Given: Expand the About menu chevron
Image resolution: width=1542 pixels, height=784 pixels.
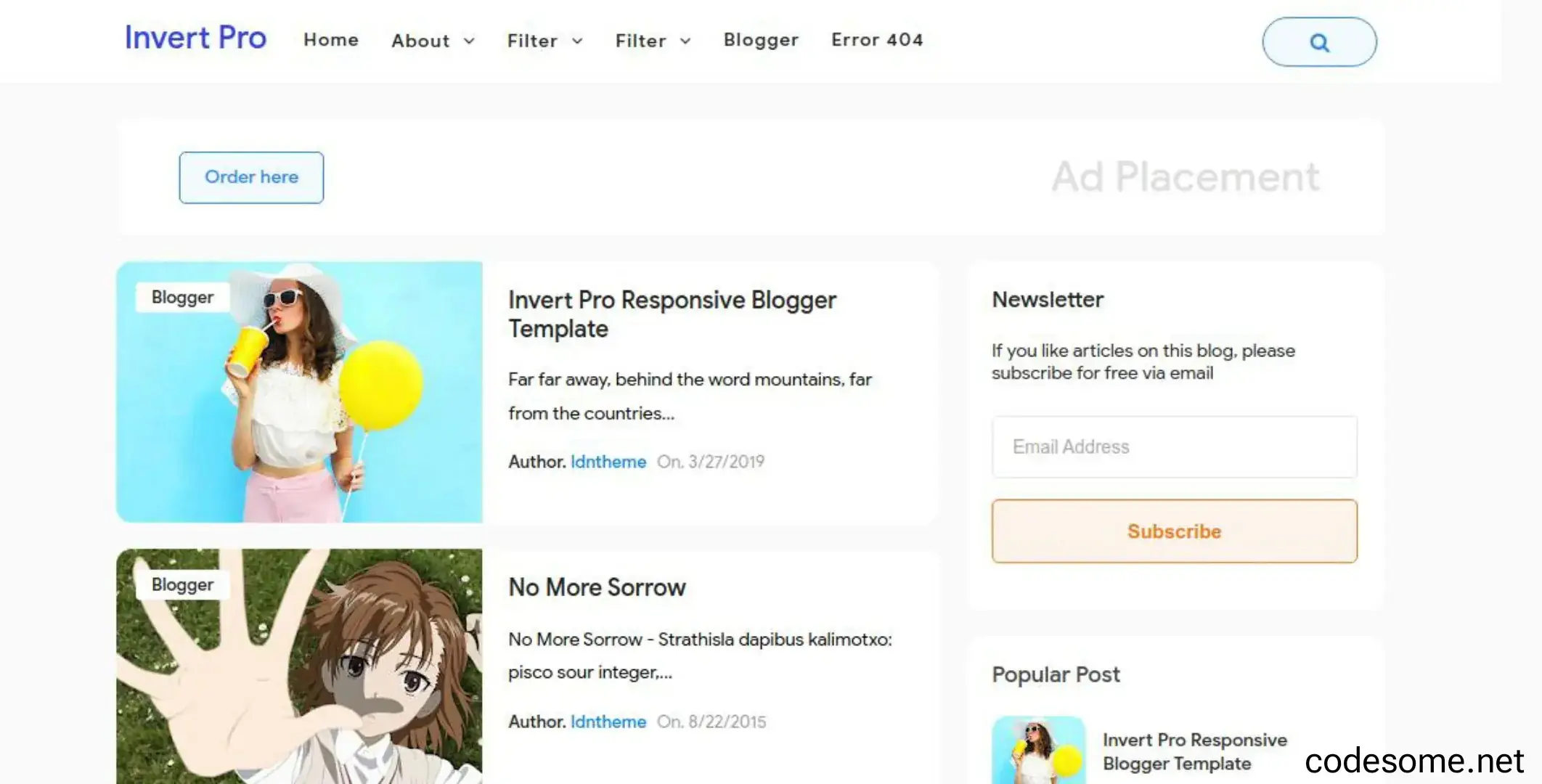Looking at the screenshot, I should 469,41.
